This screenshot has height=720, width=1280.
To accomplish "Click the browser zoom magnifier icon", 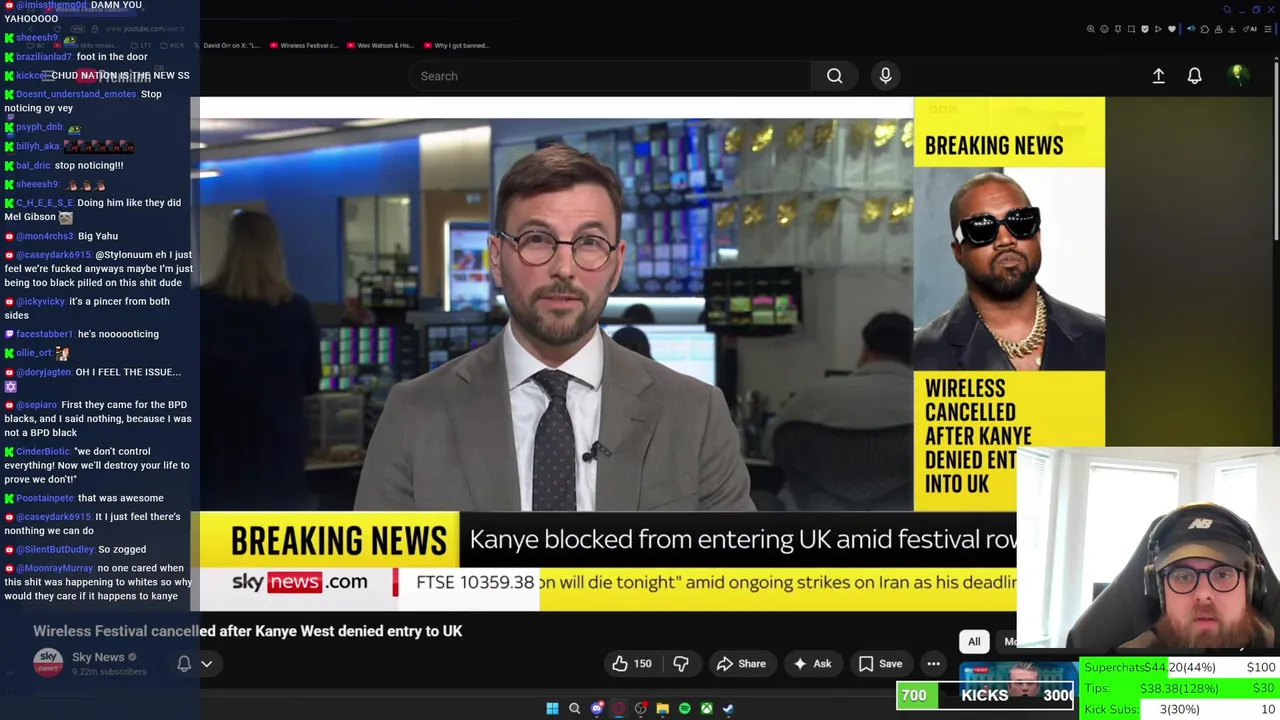I will (1091, 29).
